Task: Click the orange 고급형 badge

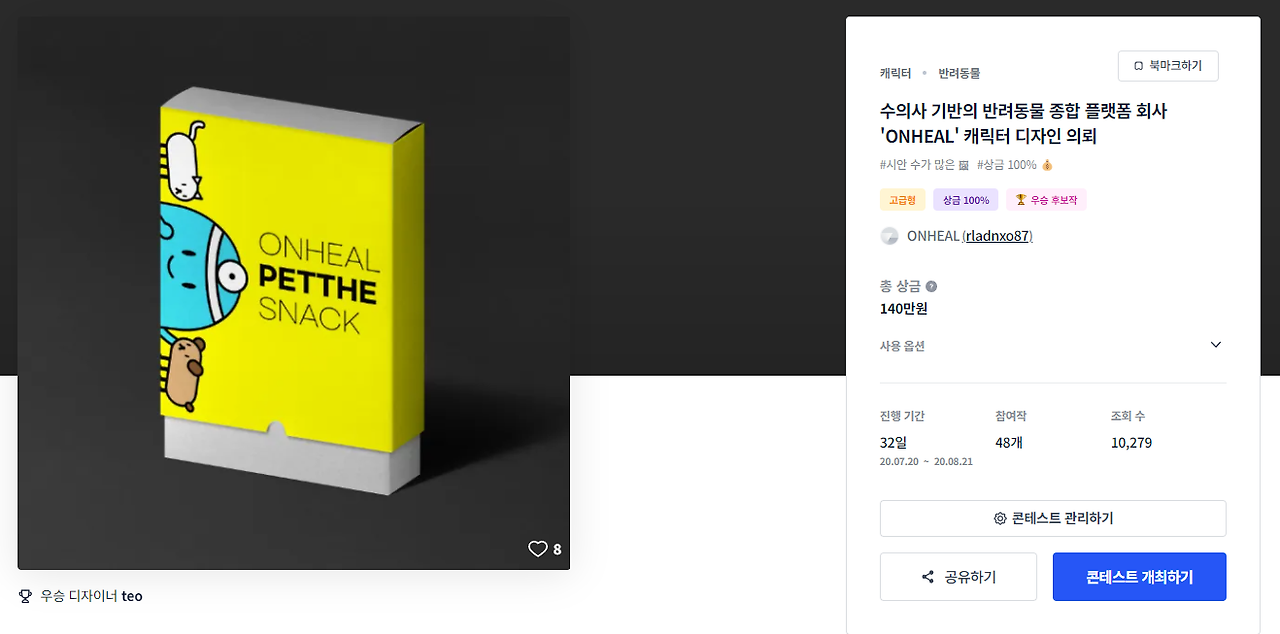Action: click(x=902, y=200)
